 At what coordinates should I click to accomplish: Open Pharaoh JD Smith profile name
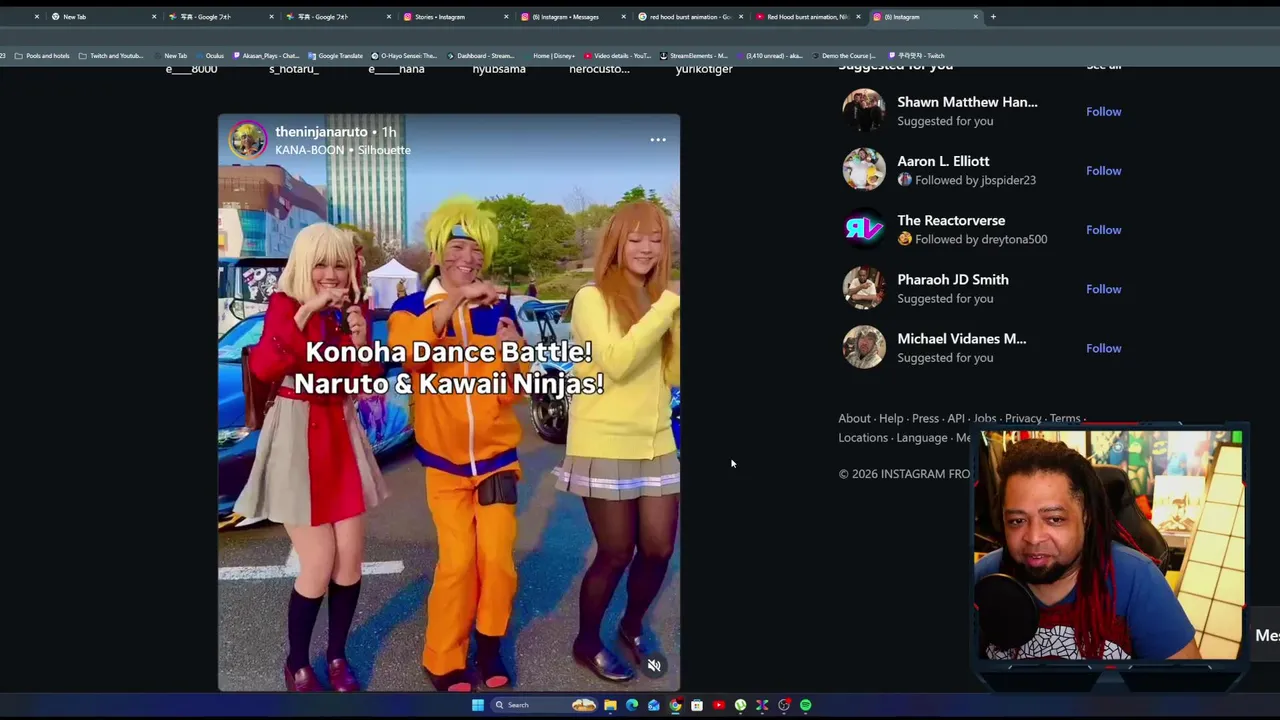(x=953, y=279)
